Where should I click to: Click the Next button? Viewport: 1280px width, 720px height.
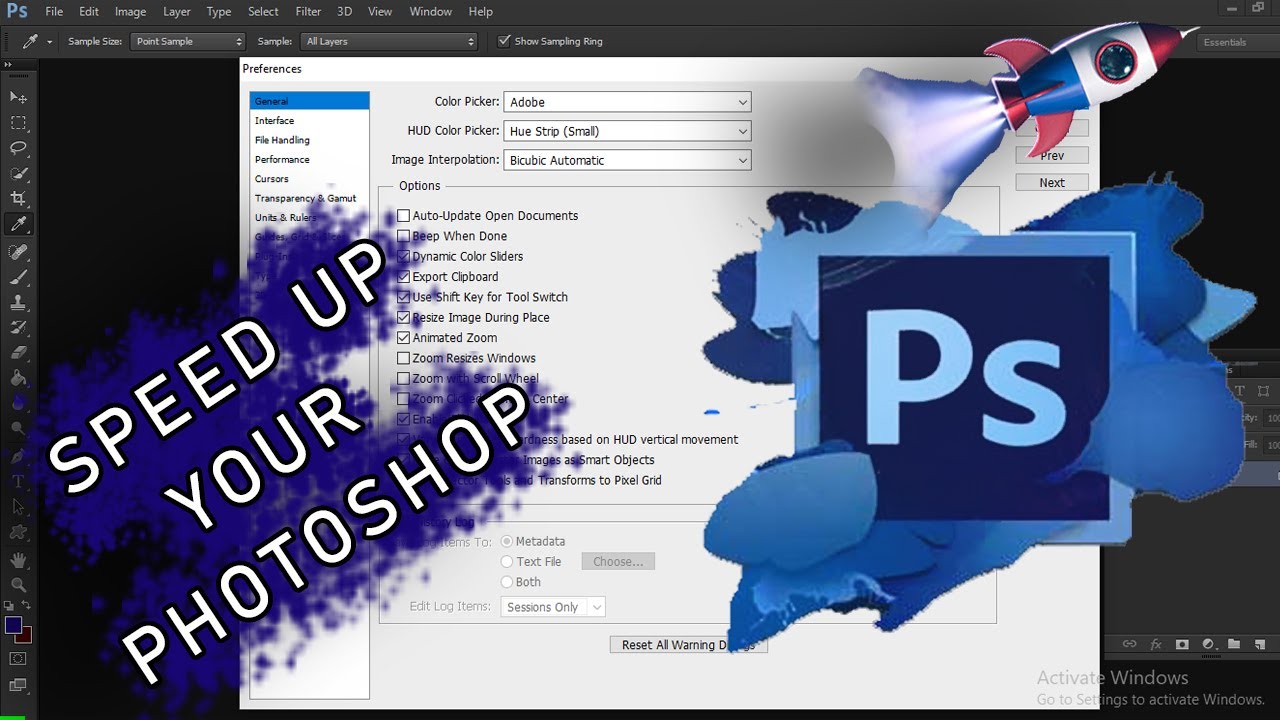pos(1052,183)
